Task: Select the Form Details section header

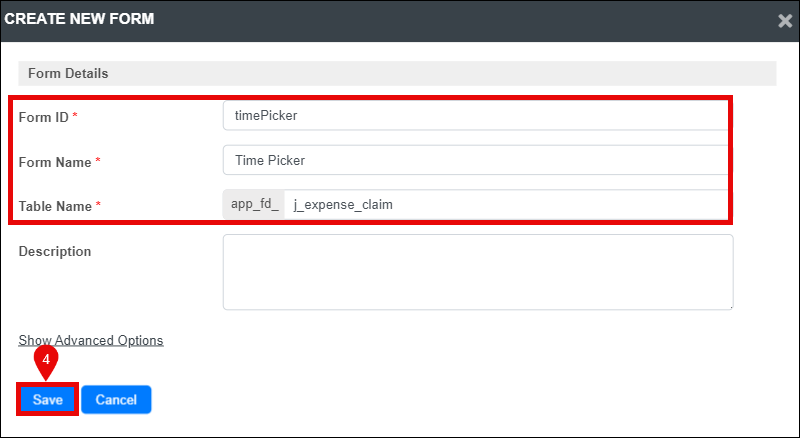Action: 397,74
